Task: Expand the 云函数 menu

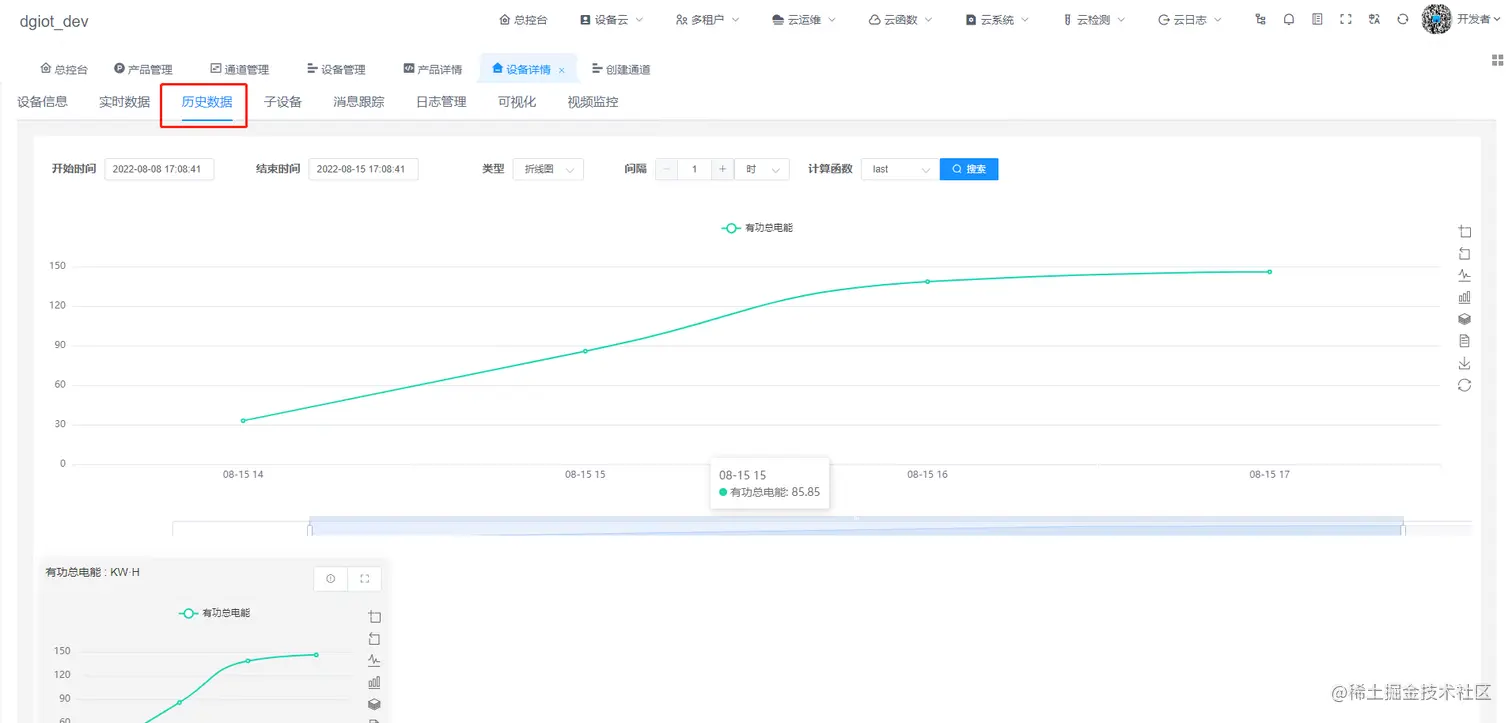Action: pos(900,19)
